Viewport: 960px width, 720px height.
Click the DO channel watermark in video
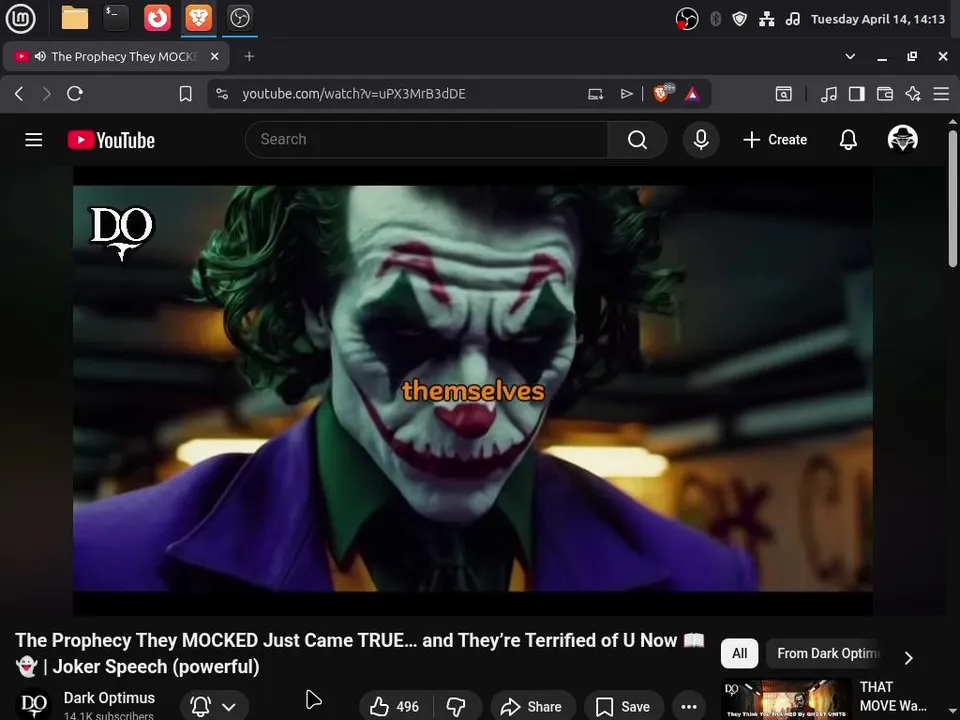pyautogui.click(x=121, y=233)
